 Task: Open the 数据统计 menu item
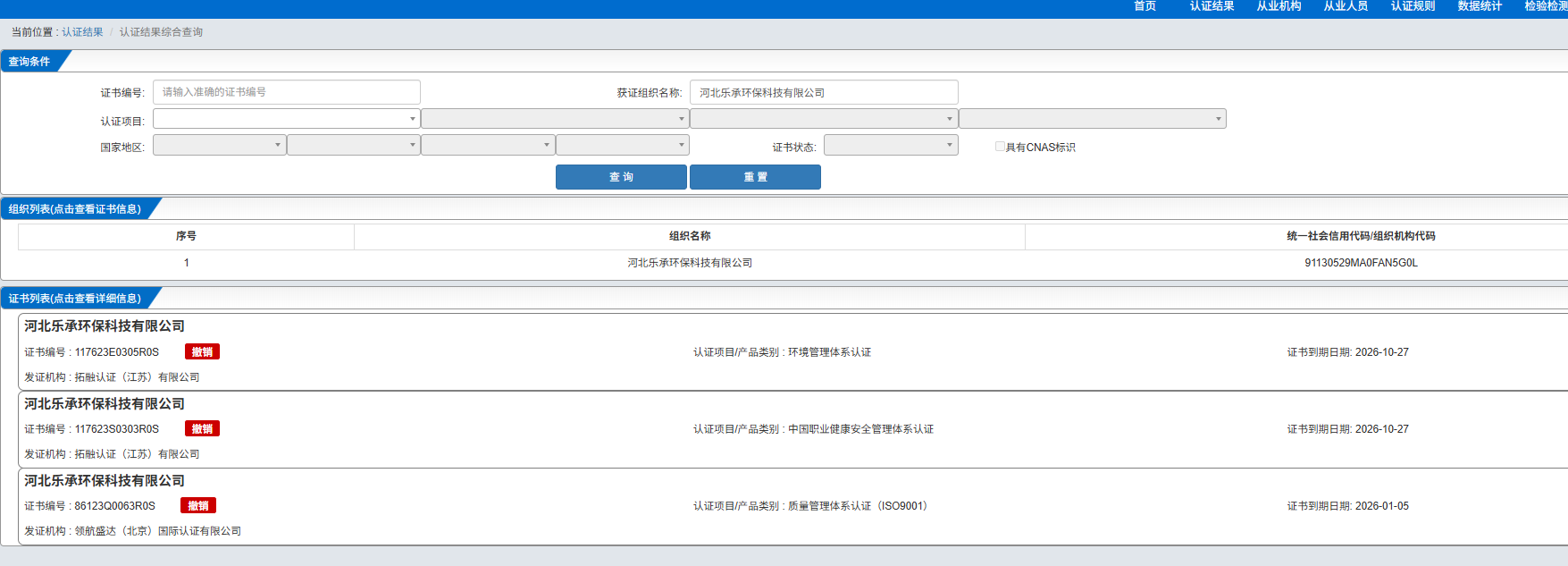pyautogui.click(x=1480, y=6)
